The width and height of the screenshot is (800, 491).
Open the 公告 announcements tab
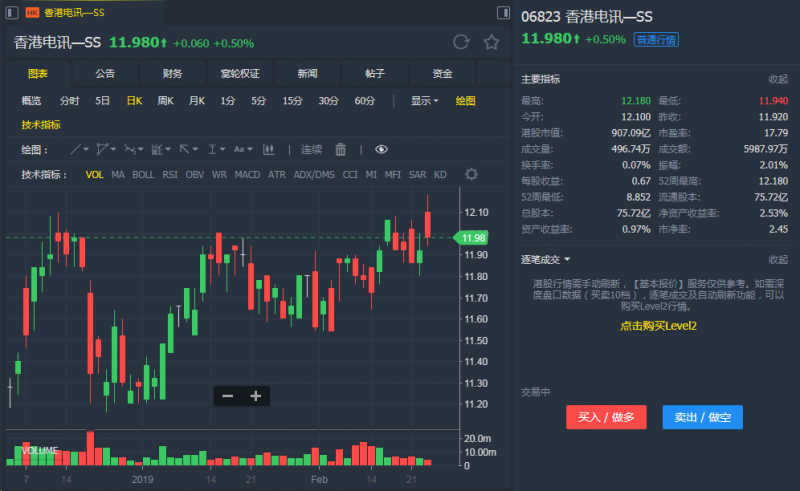tap(105, 73)
